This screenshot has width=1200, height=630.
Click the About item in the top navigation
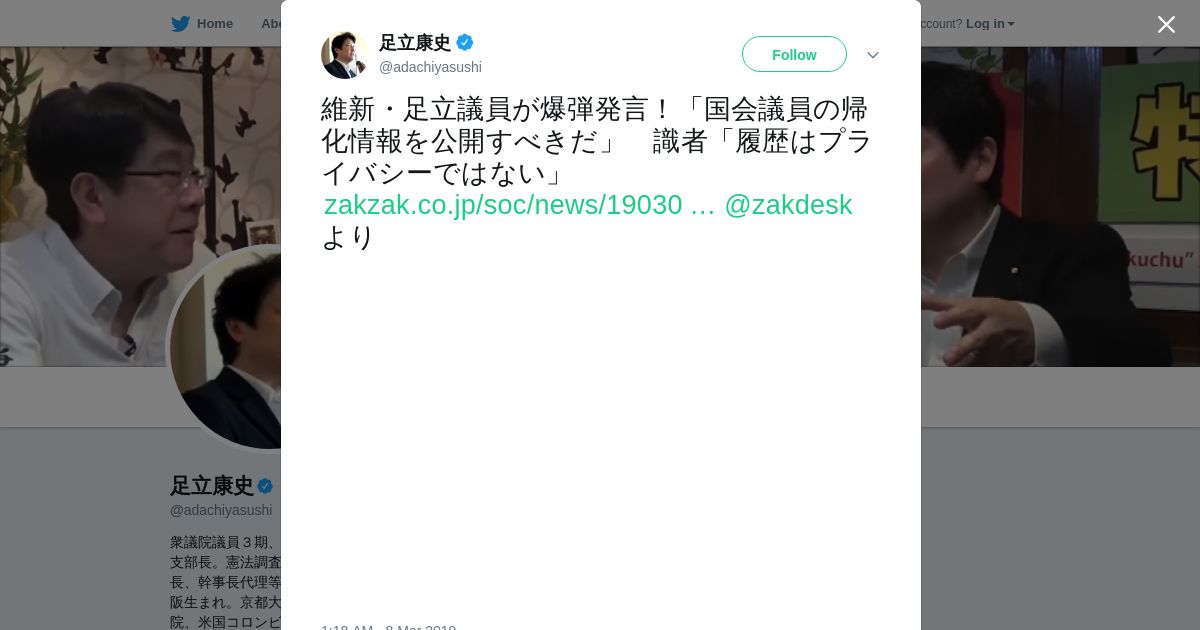[271, 24]
